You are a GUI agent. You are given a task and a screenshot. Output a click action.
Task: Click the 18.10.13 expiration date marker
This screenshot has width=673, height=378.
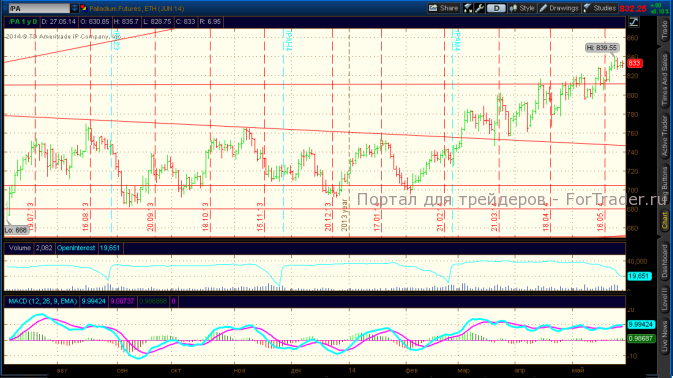pos(206,217)
